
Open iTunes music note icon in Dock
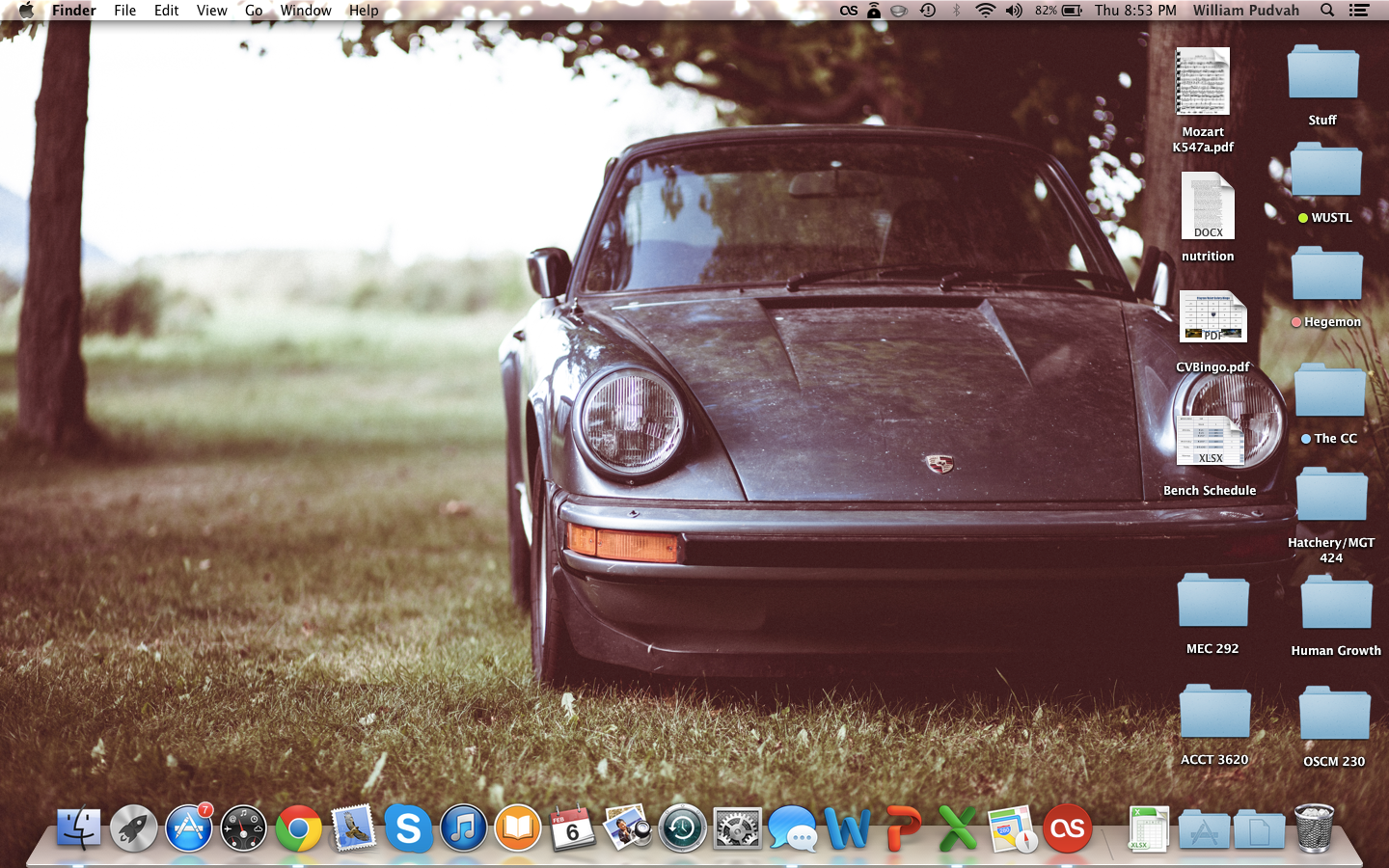tap(464, 828)
